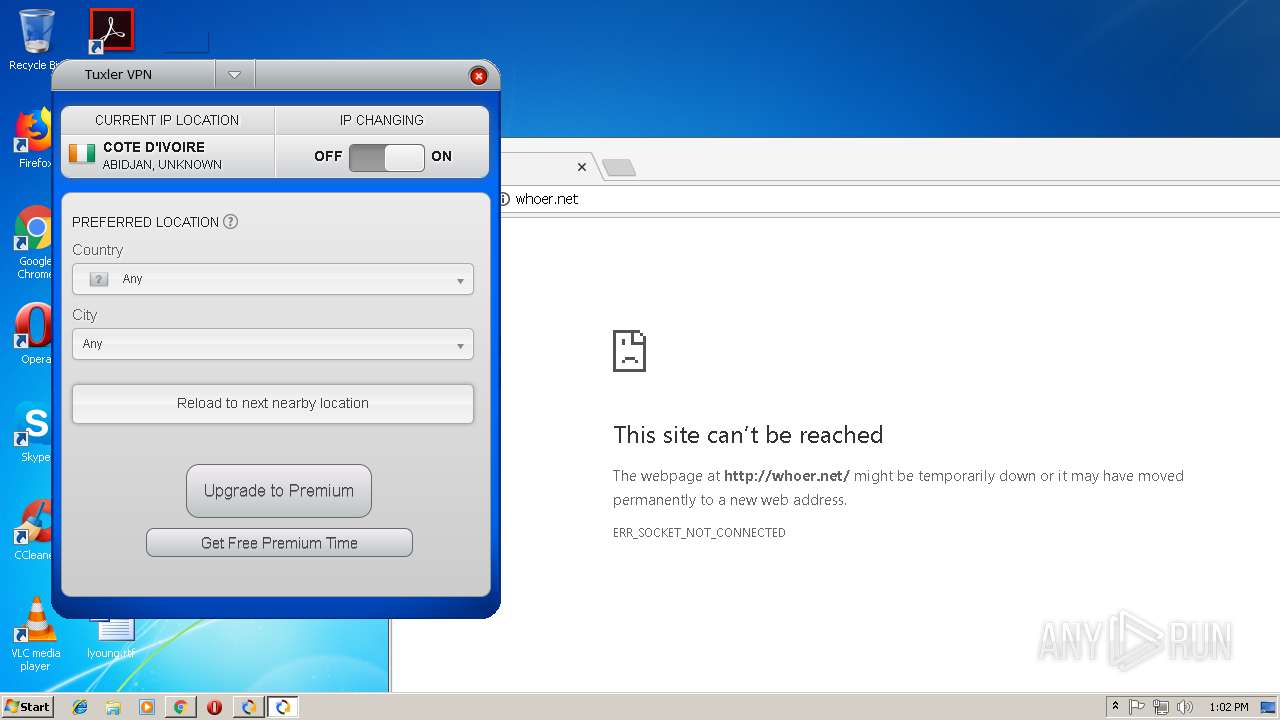This screenshot has height=720, width=1280.
Task: Click the site info icon beside whoer.net
Action: tap(504, 199)
